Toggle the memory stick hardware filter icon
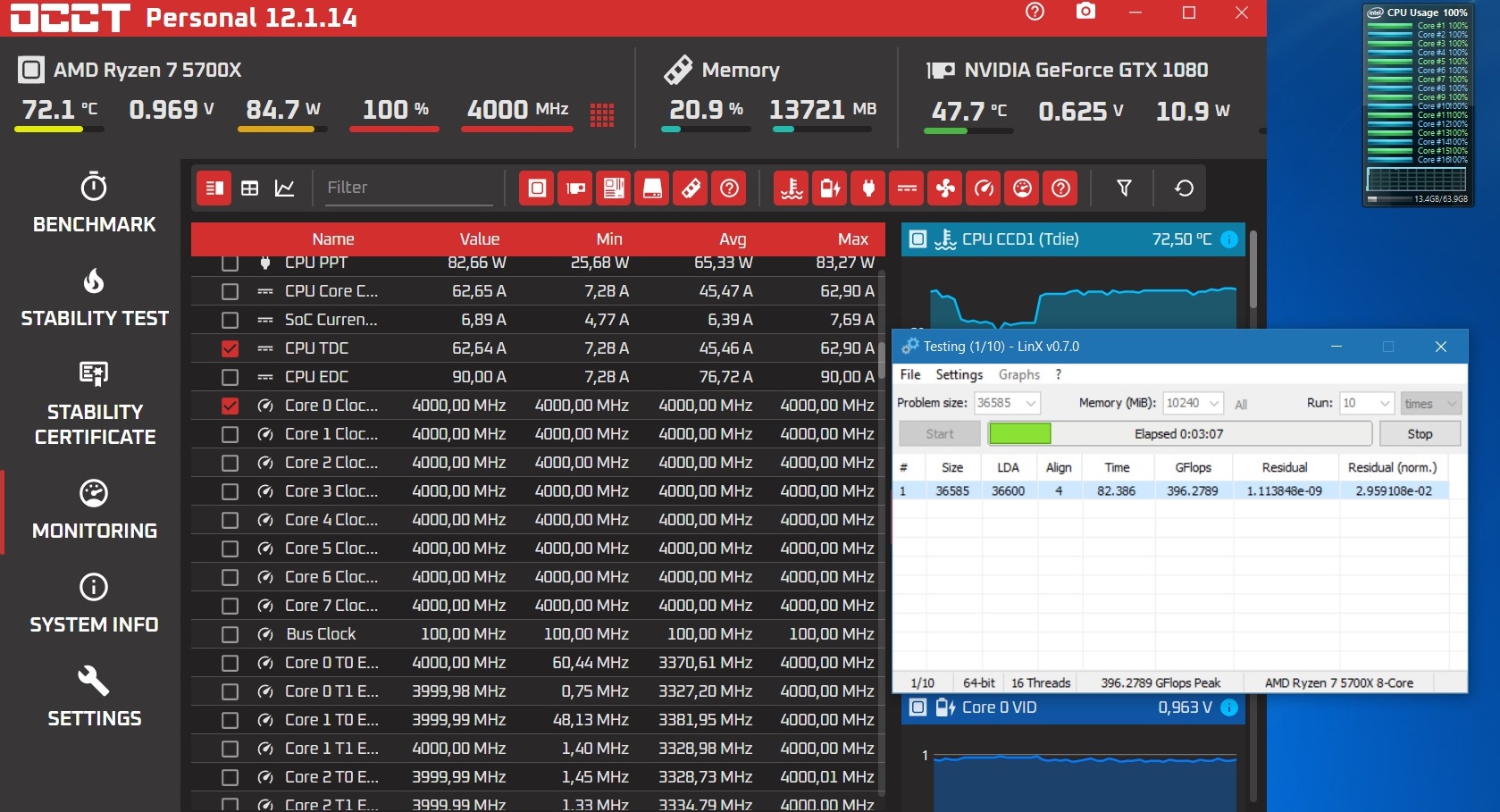 click(x=691, y=188)
